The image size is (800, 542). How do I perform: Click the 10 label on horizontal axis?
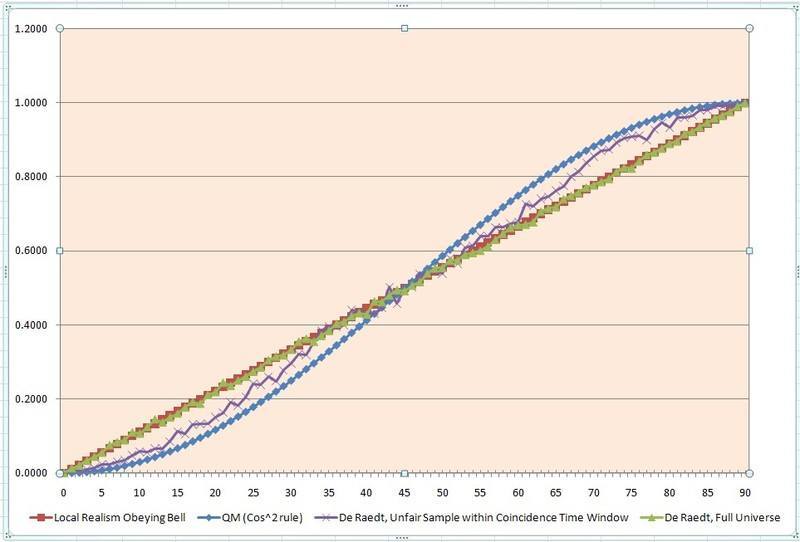tap(139, 493)
